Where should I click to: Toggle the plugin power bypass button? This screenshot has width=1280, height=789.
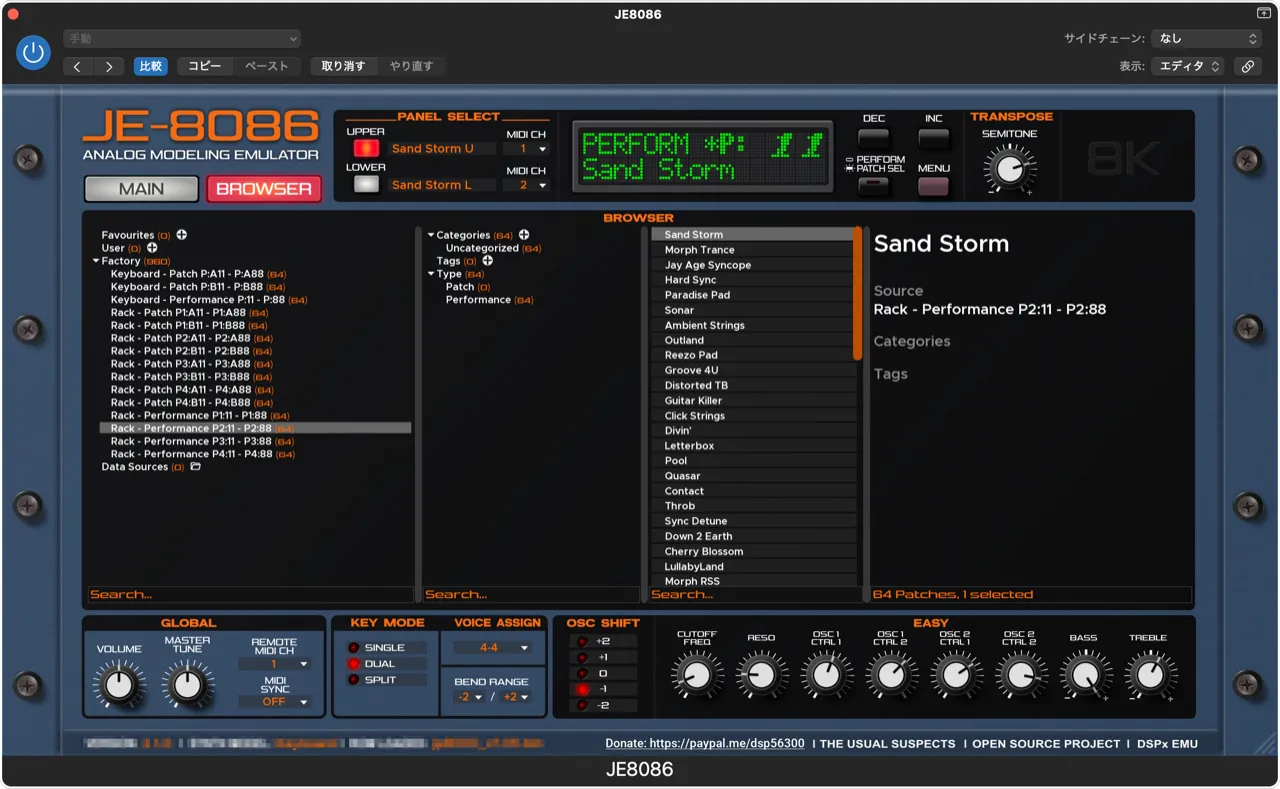[33, 53]
